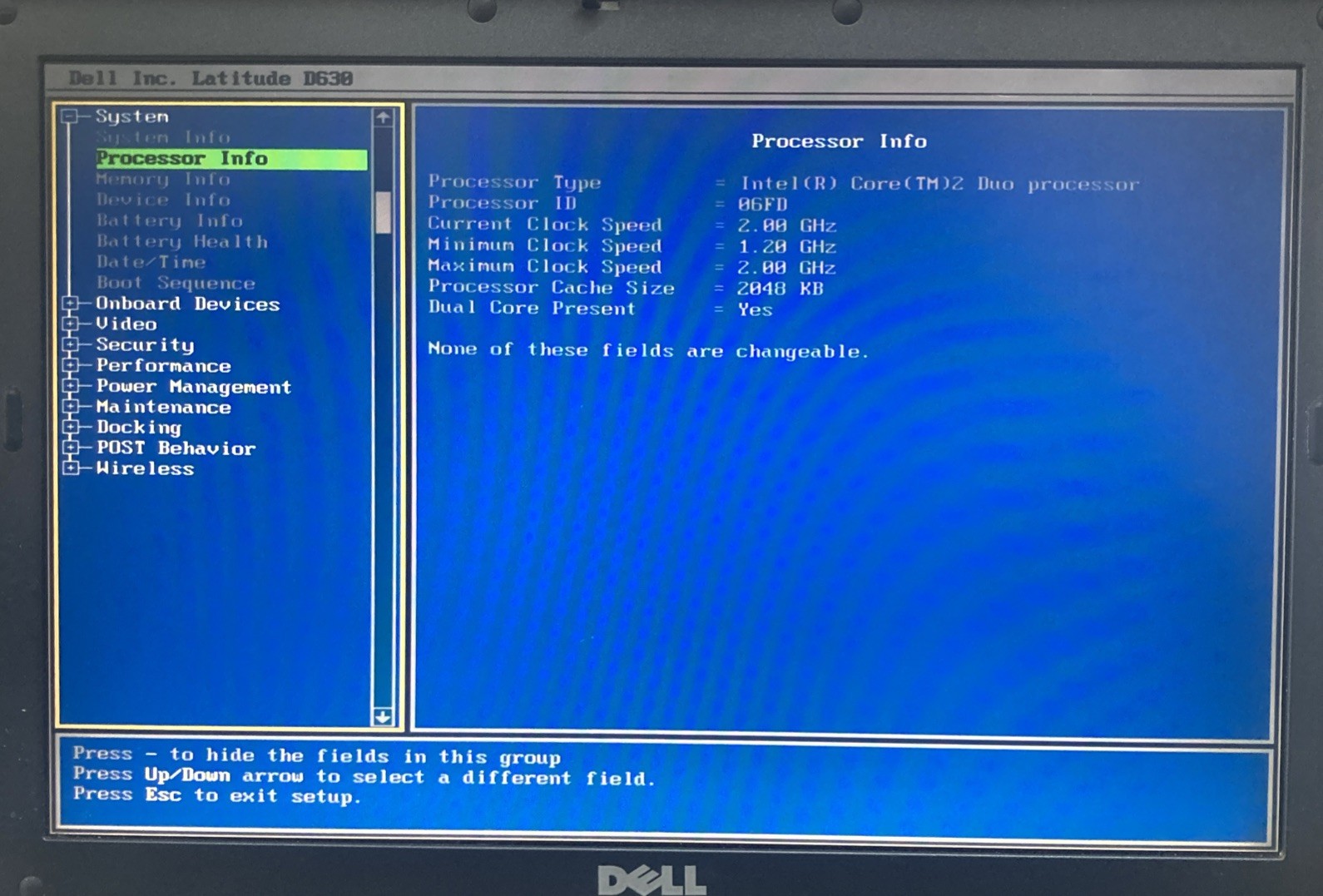The image size is (1323, 896).
Task: Open the Memory Info entry
Action: pos(163,179)
